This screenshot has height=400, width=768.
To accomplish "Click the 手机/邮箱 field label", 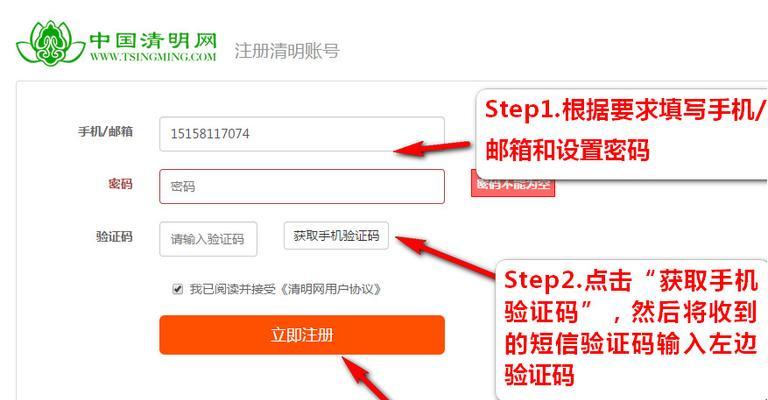I will 105,132.
